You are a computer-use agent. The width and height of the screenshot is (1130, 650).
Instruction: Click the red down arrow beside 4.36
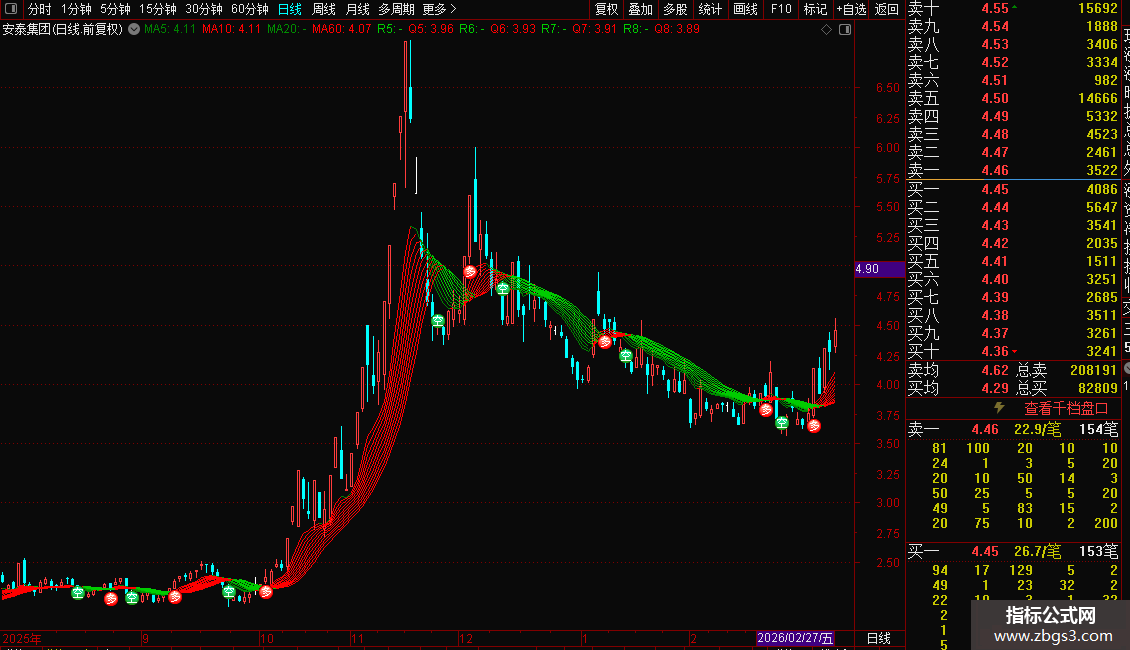coord(1014,352)
